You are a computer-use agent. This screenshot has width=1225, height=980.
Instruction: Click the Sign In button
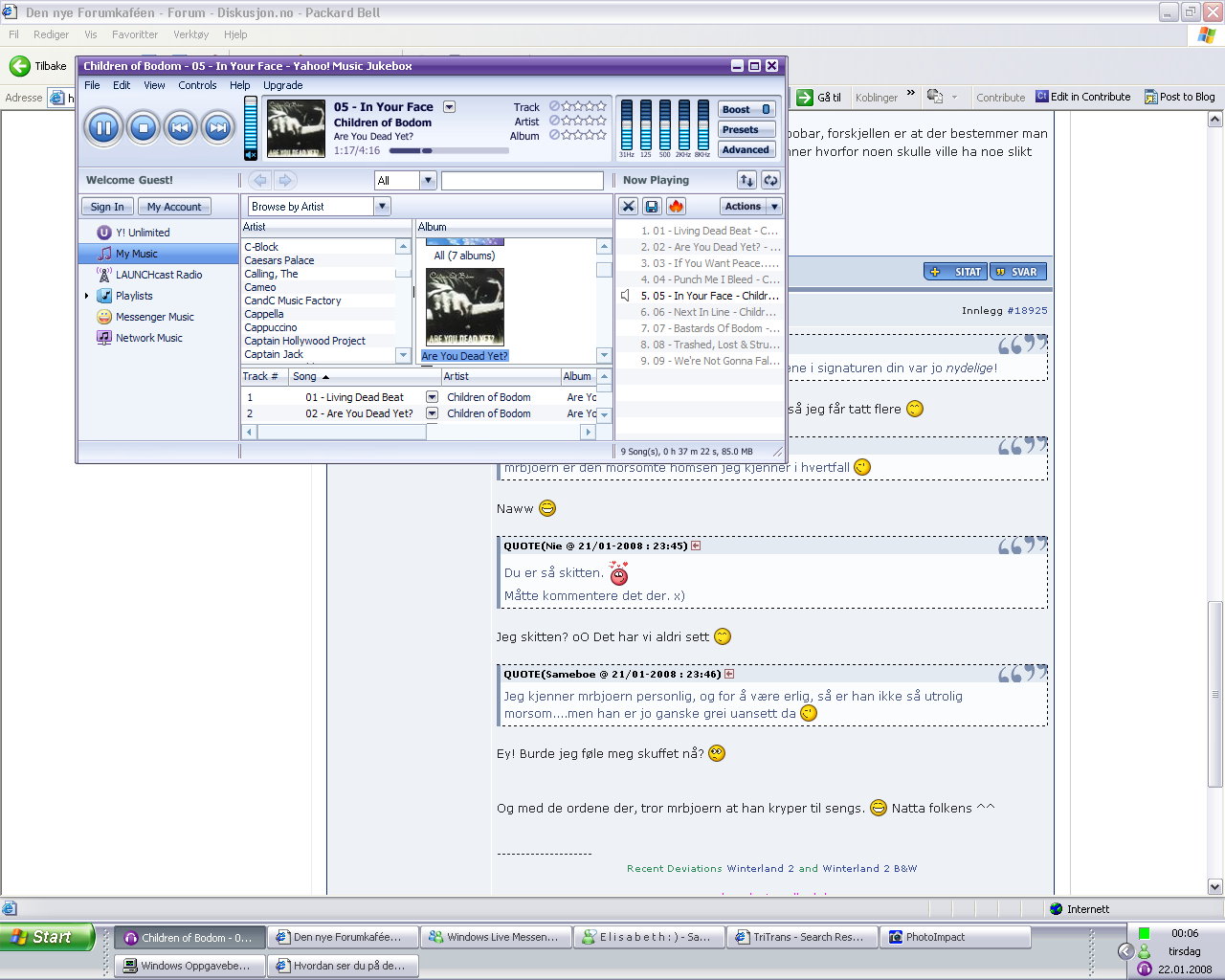[x=107, y=207]
